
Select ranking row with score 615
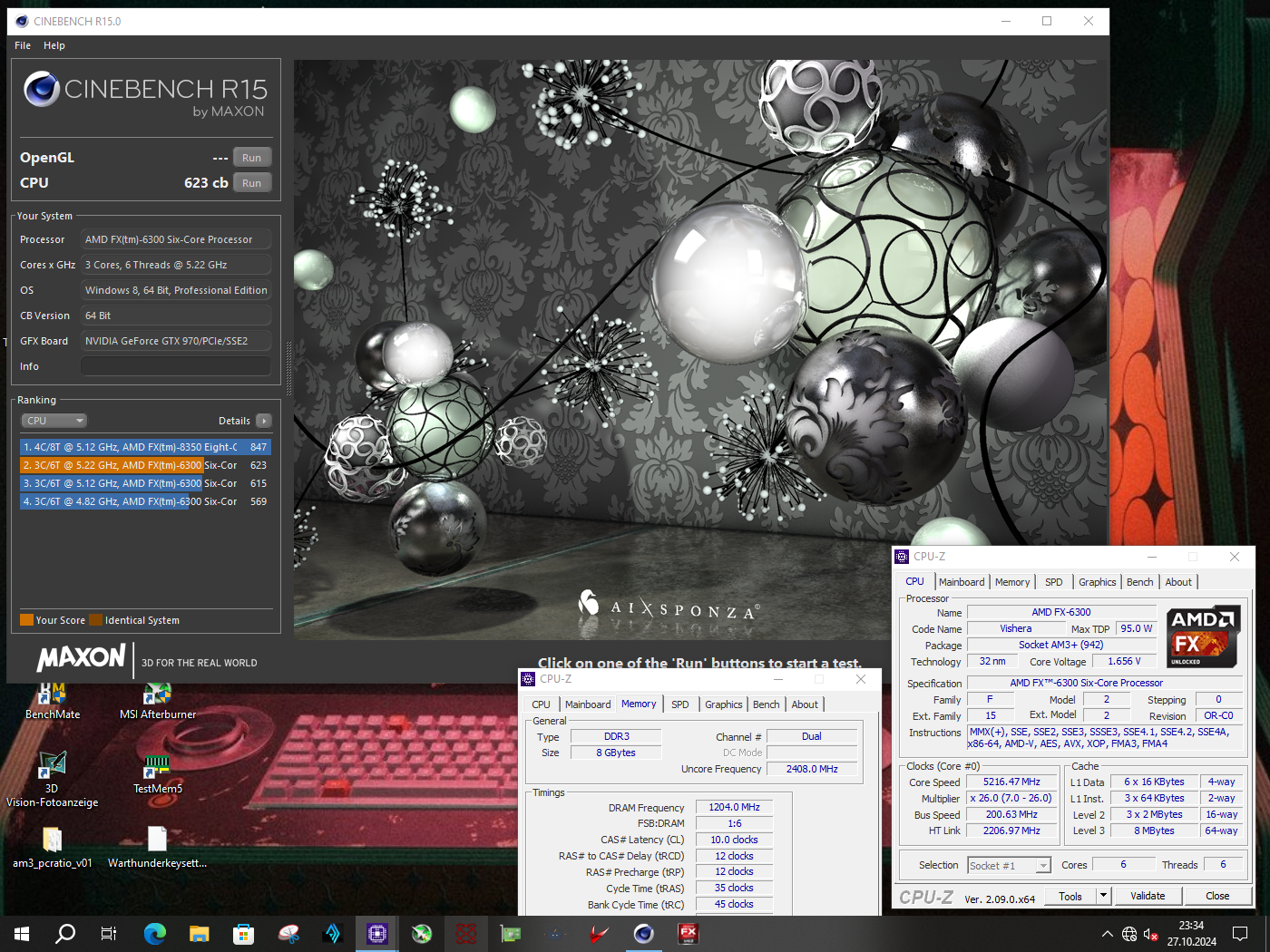[x=145, y=483]
